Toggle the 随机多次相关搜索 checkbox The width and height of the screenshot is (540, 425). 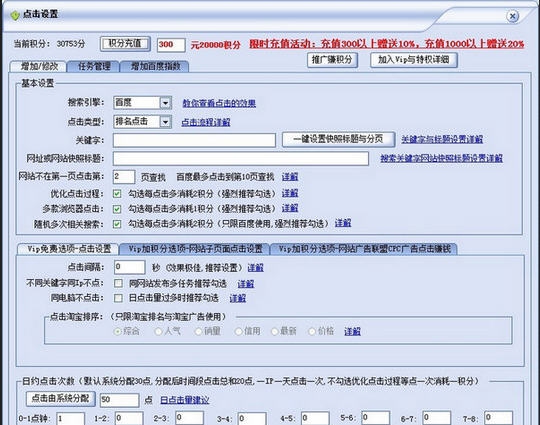117,224
